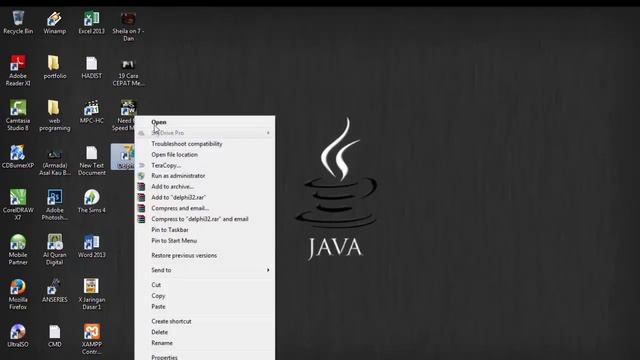Select the XAMPP Control shortcut

(x=91, y=339)
